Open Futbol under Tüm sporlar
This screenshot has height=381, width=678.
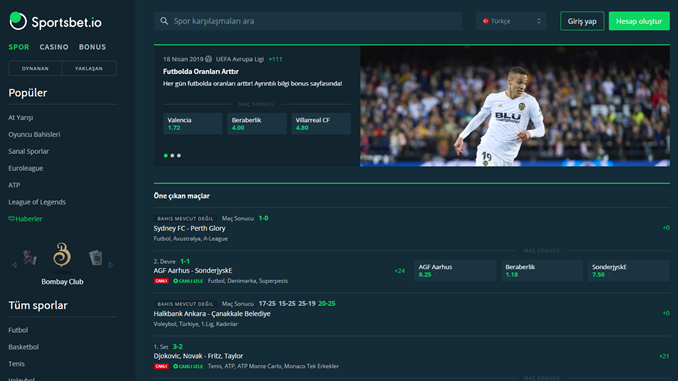pyautogui.click(x=18, y=330)
